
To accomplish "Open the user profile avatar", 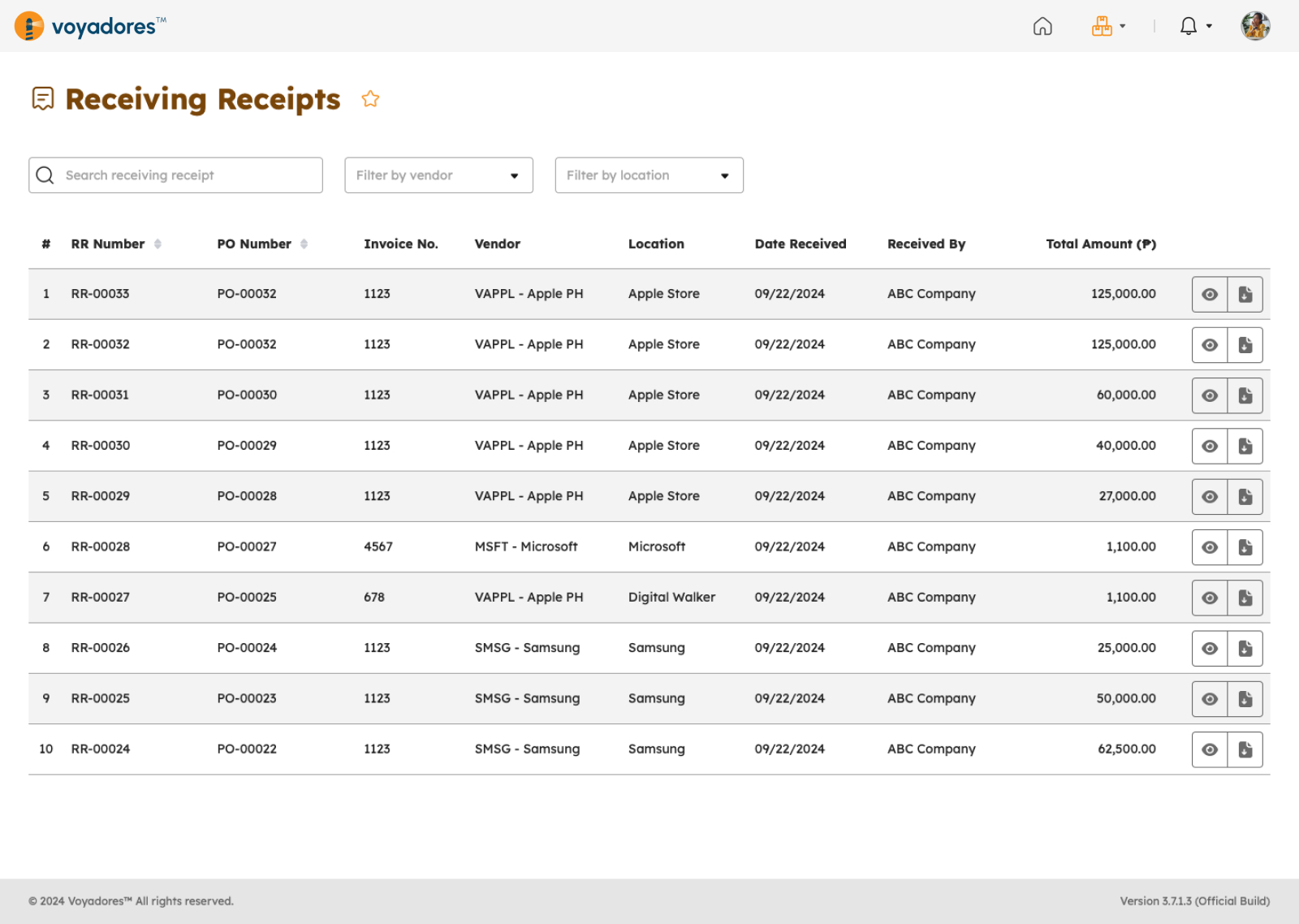I will (x=1255, y=26).
